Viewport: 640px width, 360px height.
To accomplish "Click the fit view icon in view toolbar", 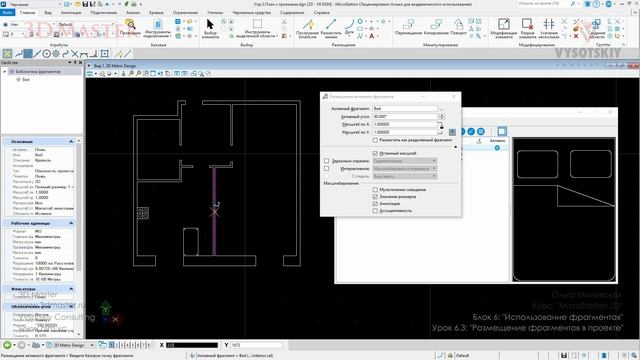I will (x=153, y=73).
